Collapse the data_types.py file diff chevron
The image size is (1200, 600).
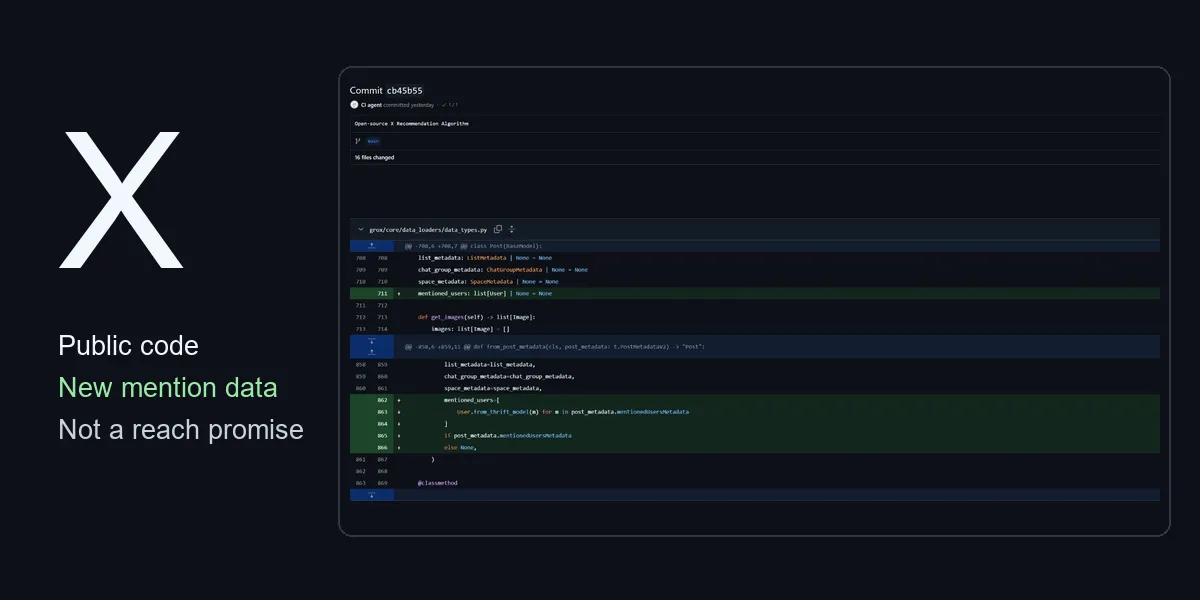click(x=360, y=230)
